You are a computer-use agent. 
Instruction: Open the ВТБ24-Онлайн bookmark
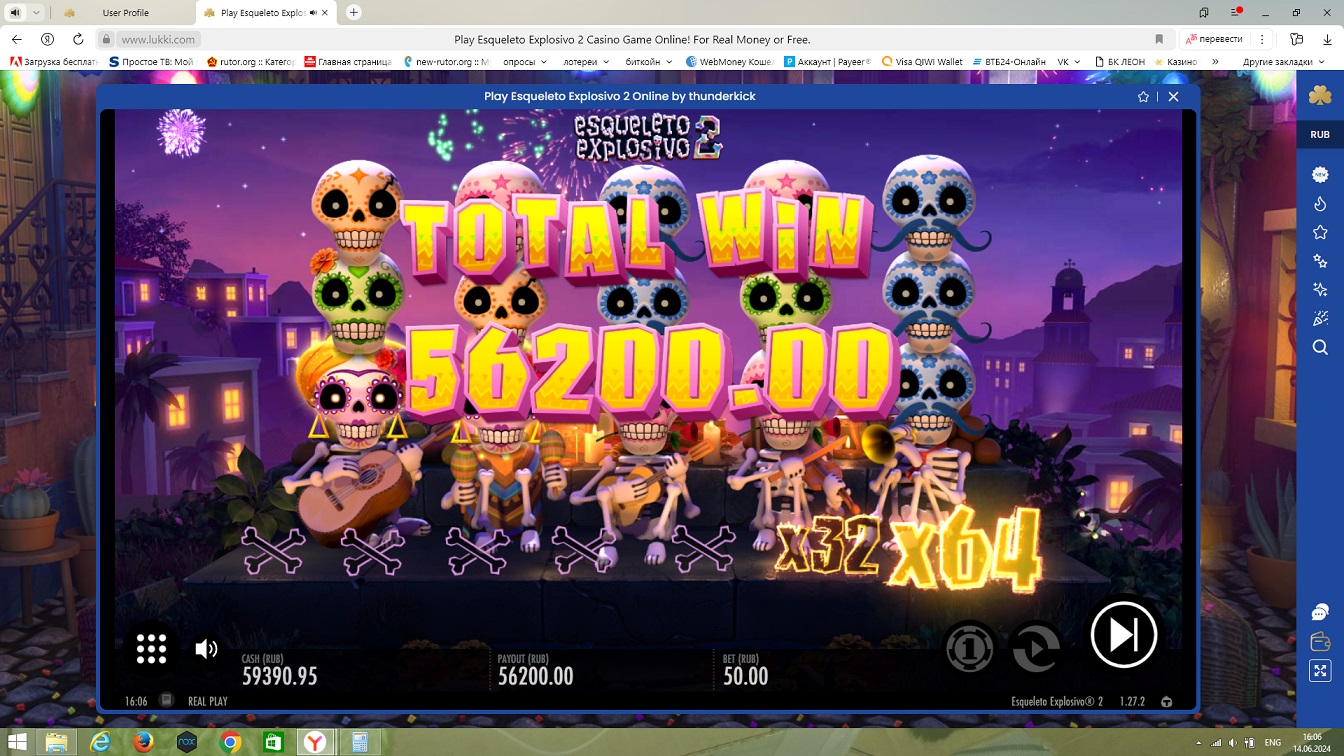click(x=1008, y=62)
